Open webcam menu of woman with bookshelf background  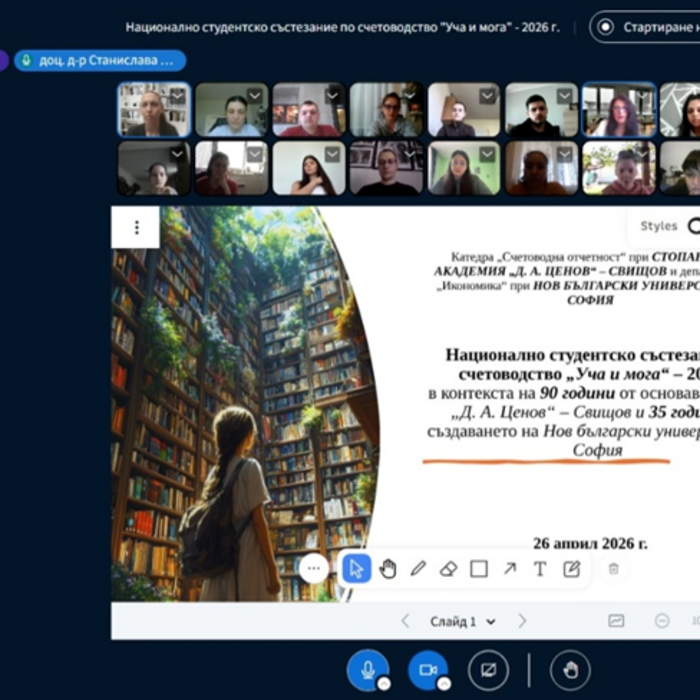tap(177, 96)
